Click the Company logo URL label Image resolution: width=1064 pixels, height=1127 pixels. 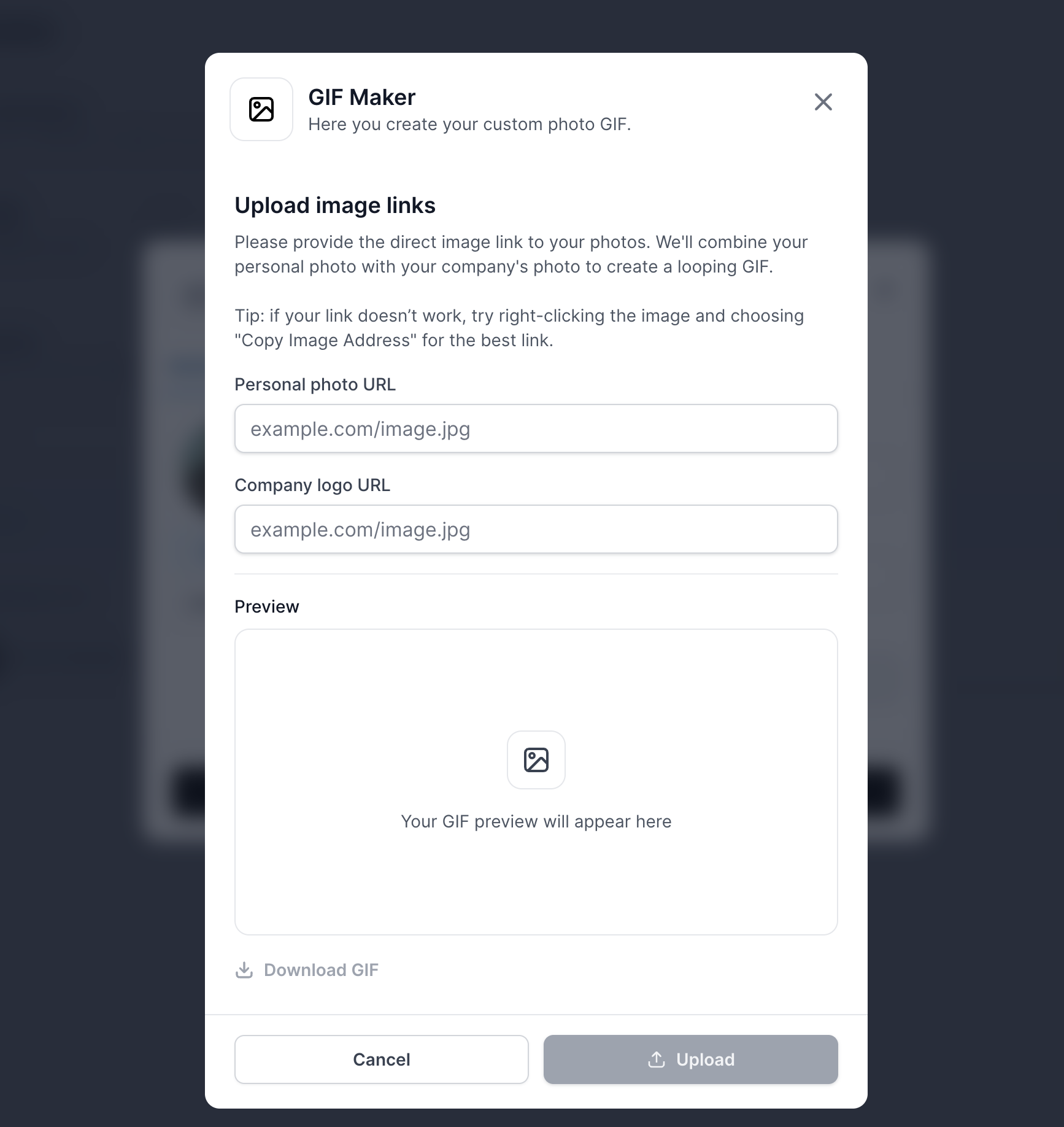pos(312,485)
